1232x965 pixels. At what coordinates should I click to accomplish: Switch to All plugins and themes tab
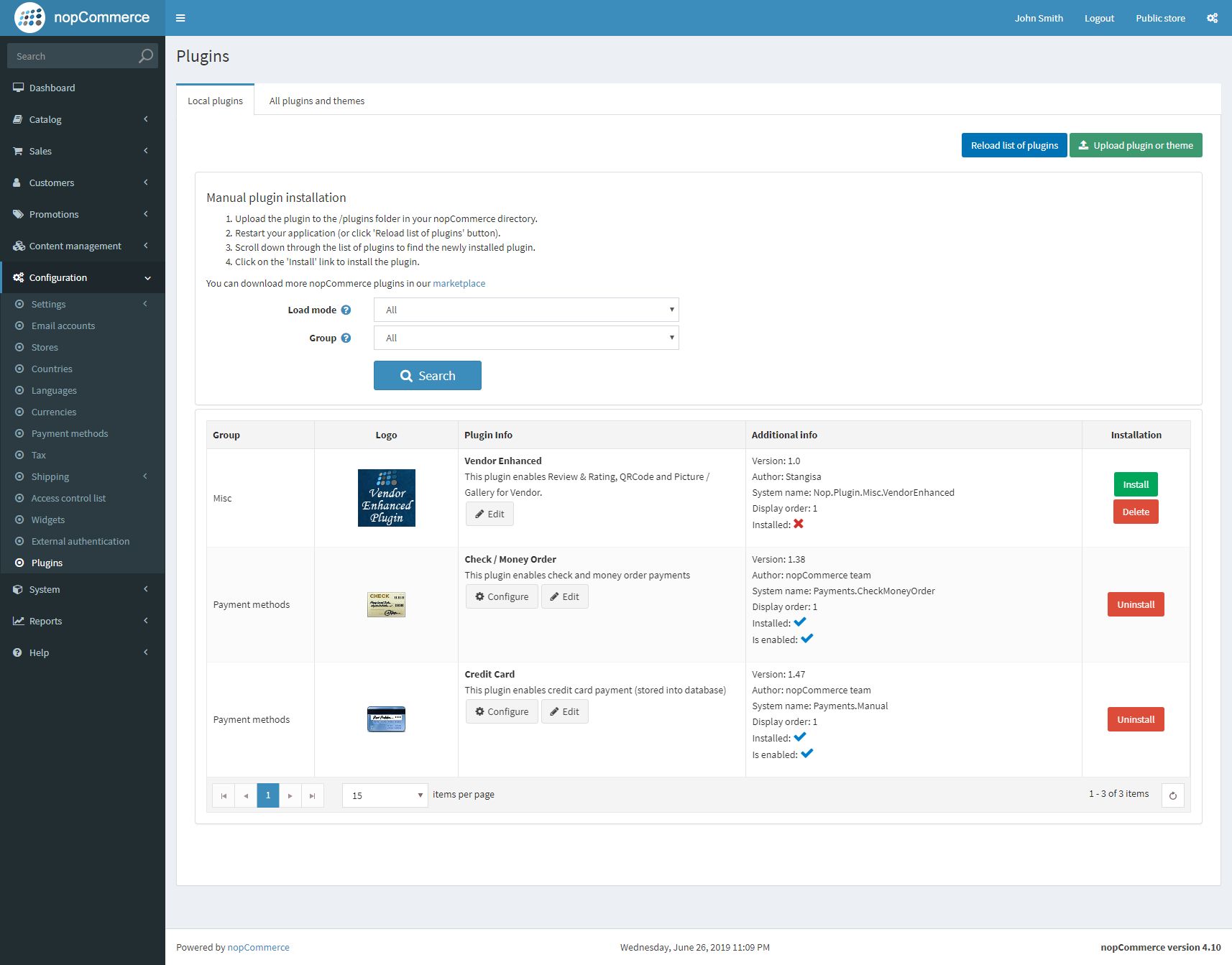316,101
